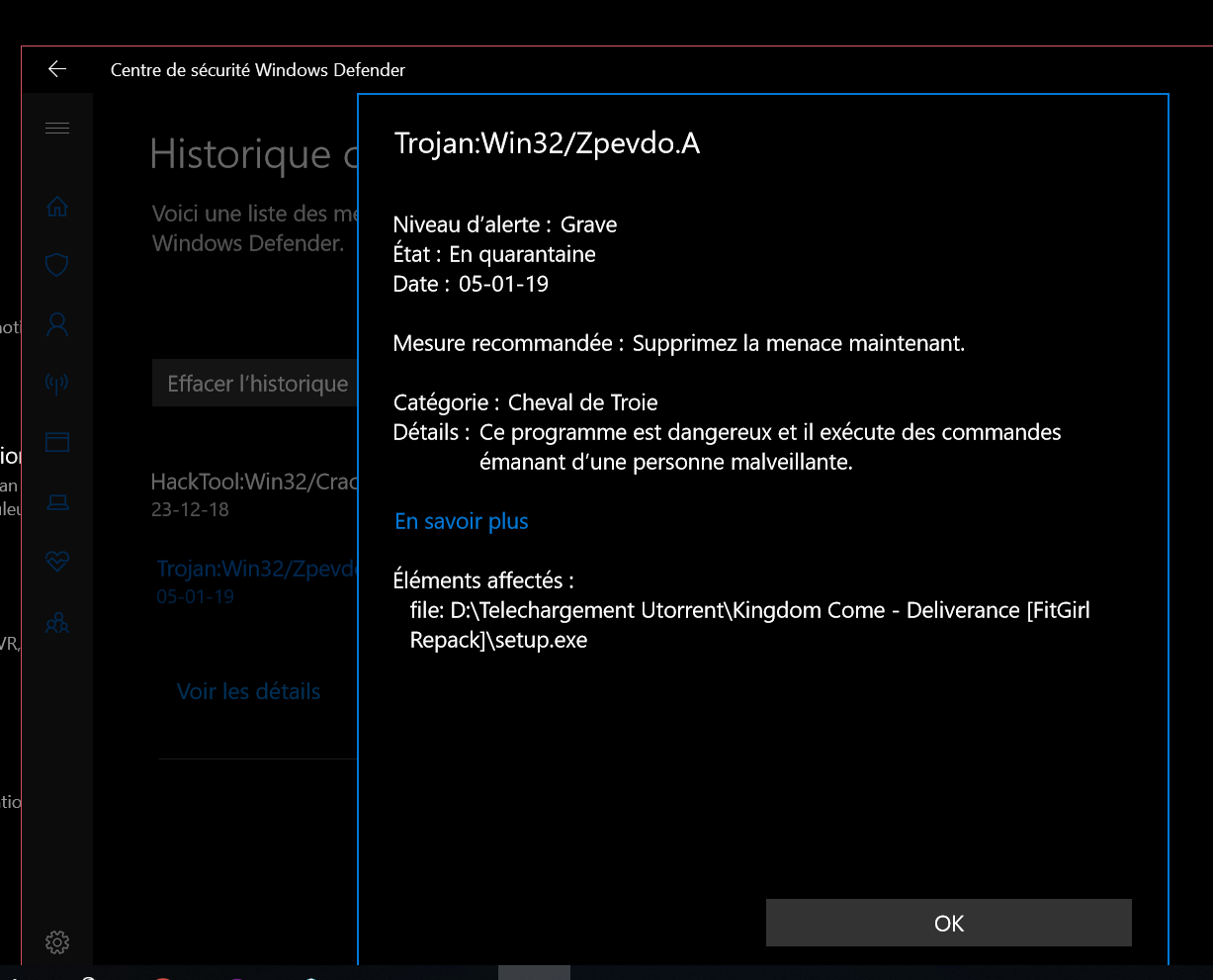The width and height of the screenshot is (1213, 980).
Task: Open app and browser control icon
Action: (x=57, y=442)
